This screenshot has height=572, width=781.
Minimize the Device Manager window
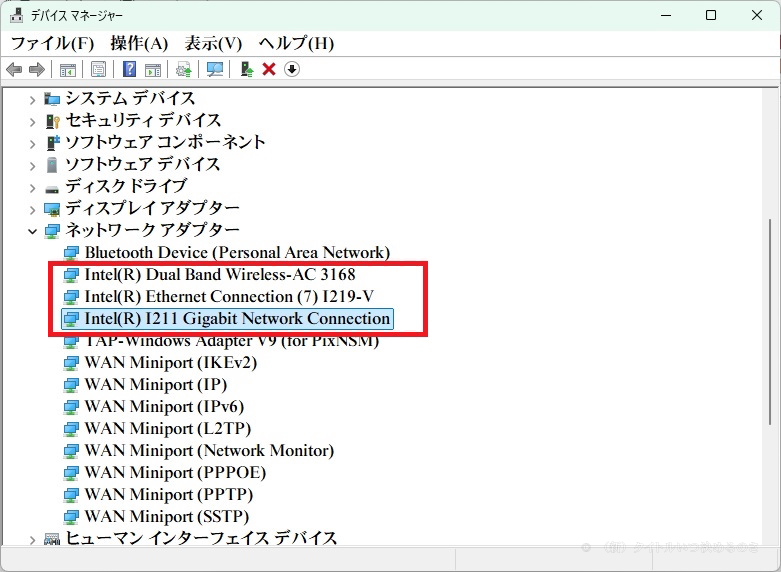click(666, 15)
